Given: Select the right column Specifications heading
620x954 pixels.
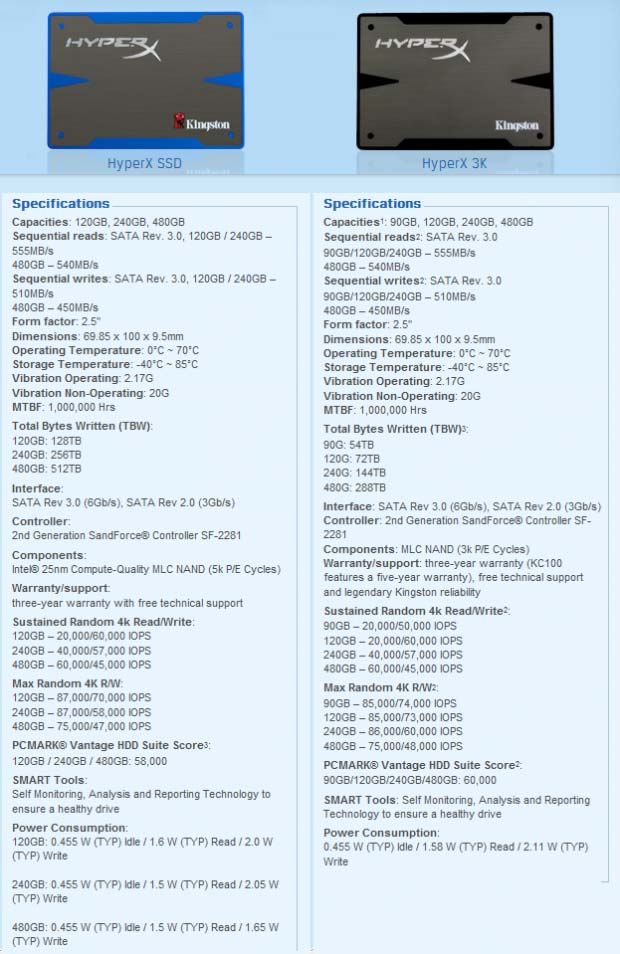Looking at the screenshot, I should pyautogui.click(x=372, y=204).
